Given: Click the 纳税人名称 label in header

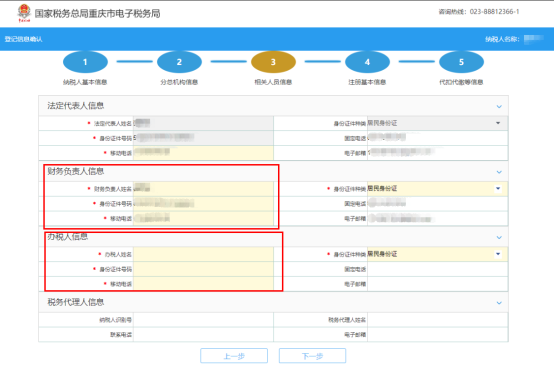Looking at the screenshot, I should tap(502, 39).
